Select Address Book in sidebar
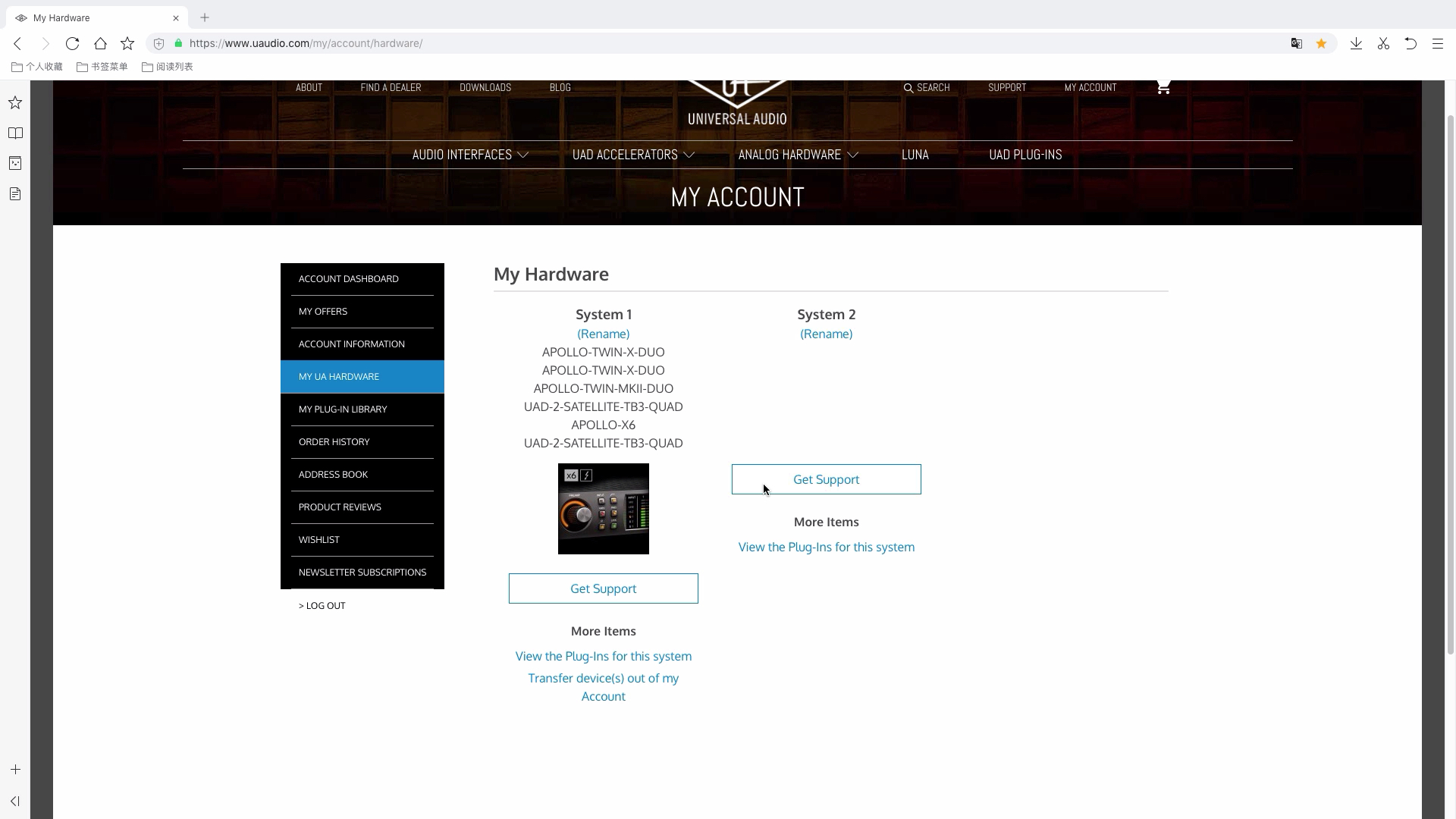The width and height of the screenshot is (1456, 819). tap(362, 474)
